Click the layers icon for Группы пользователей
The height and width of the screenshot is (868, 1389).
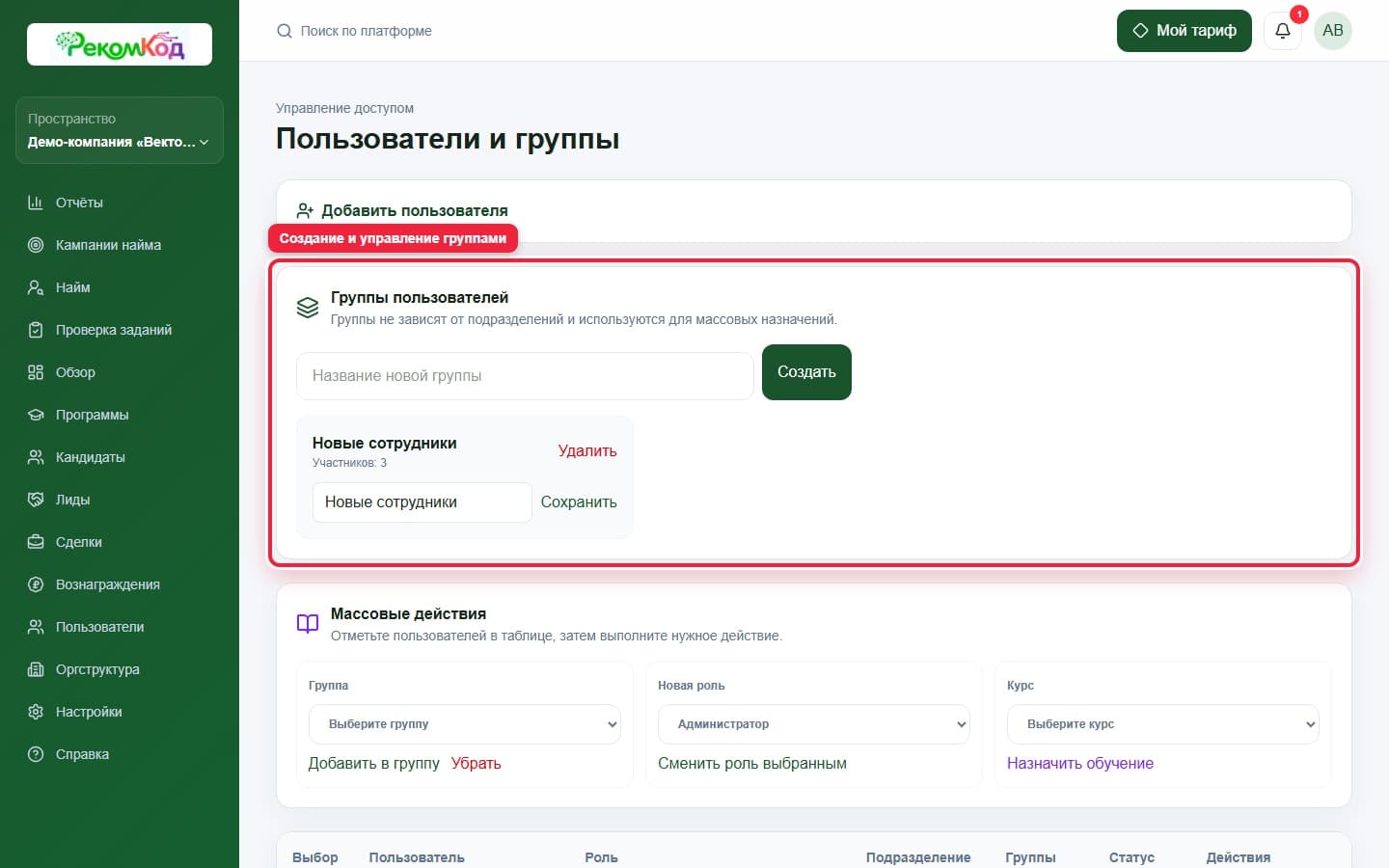click(x=308, y=308)
